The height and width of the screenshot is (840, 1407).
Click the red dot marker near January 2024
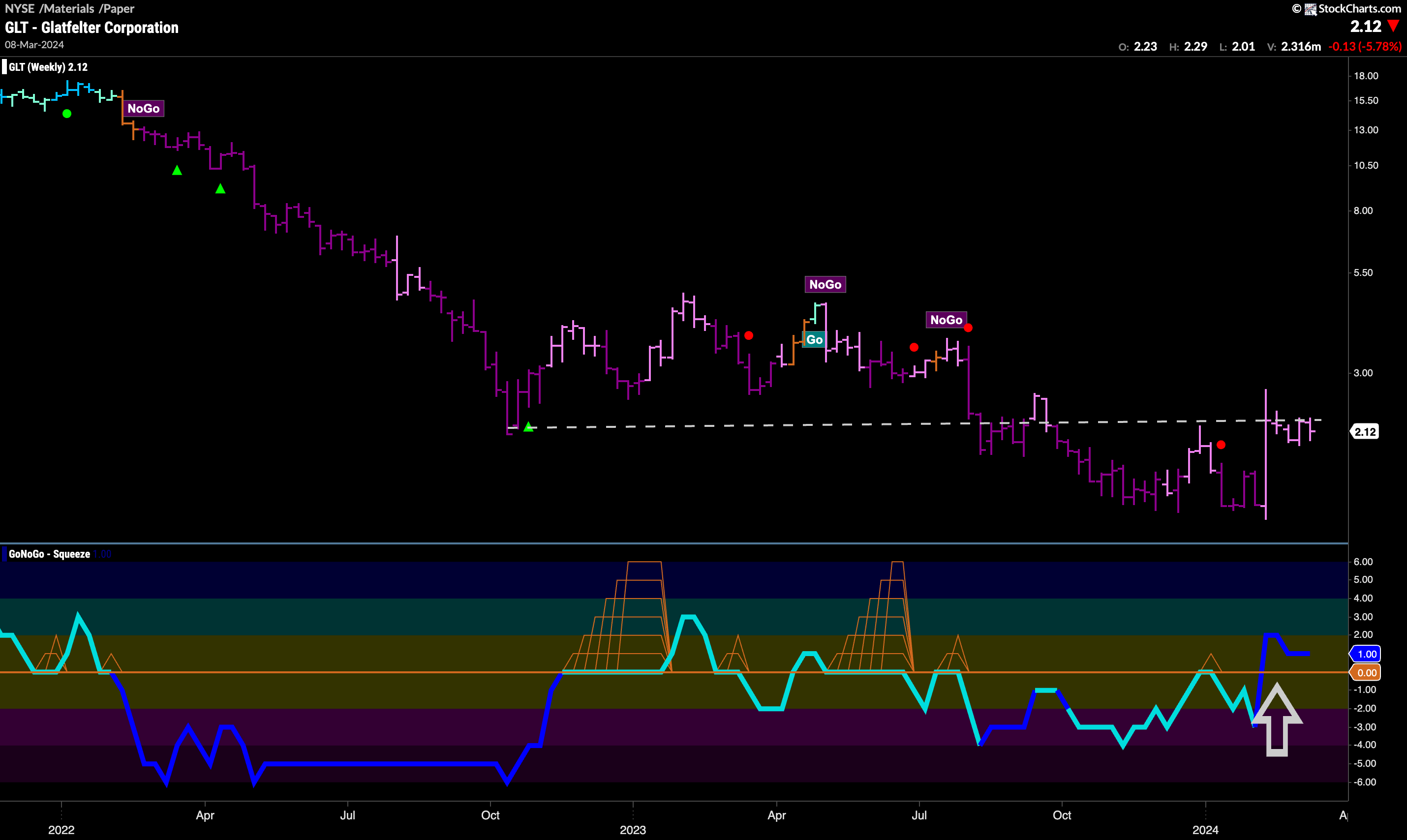1221,445
